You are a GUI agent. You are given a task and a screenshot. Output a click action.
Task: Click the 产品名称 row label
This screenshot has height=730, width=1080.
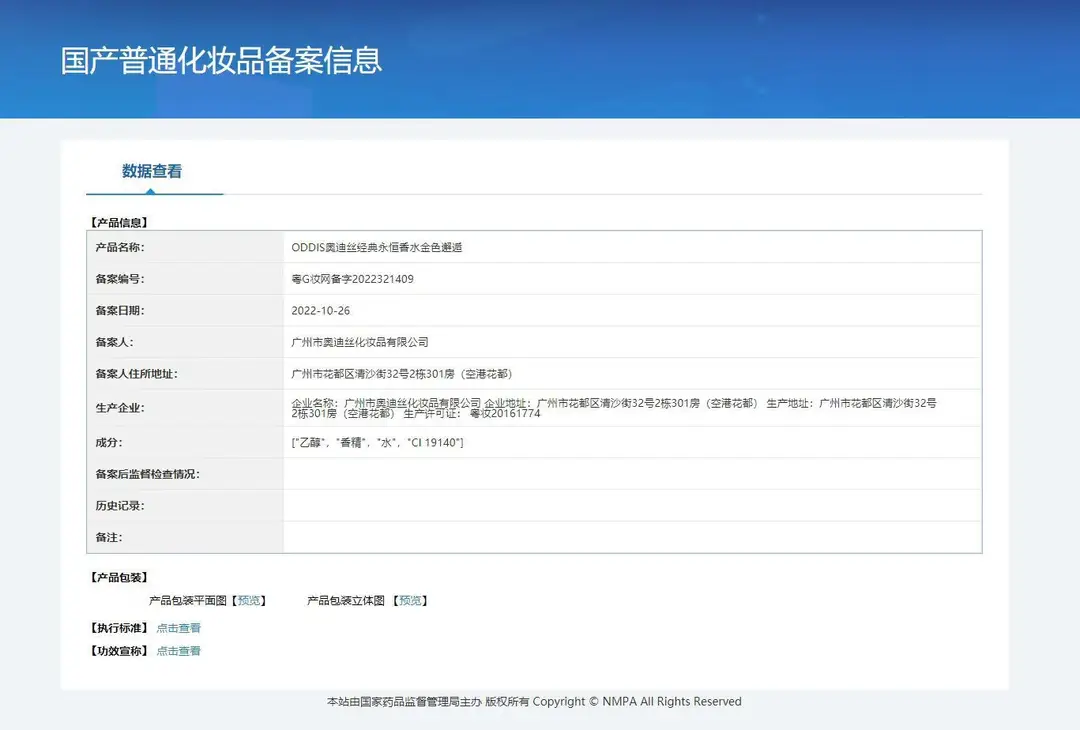(120, 247)
